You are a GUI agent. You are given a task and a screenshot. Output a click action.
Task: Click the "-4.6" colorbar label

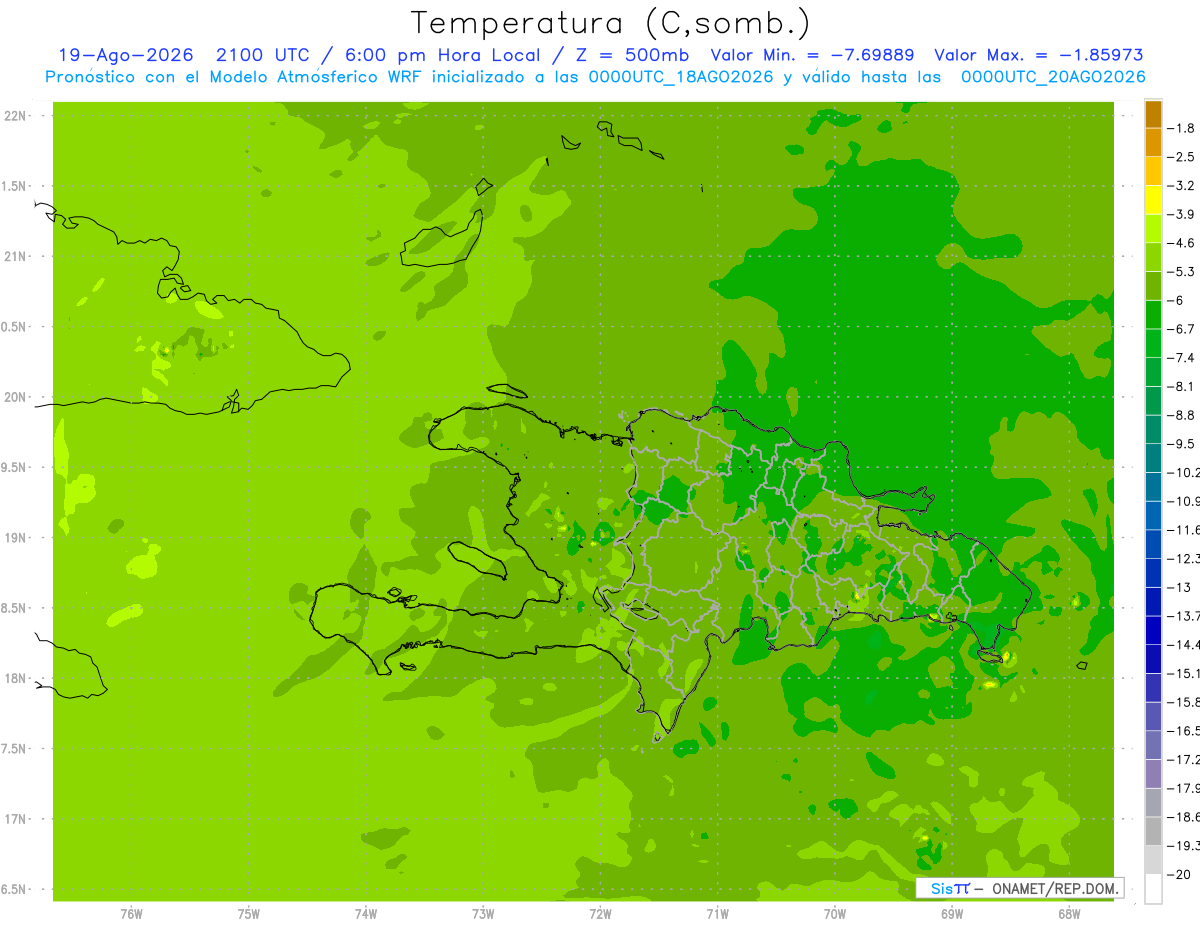coord(1183,243)
